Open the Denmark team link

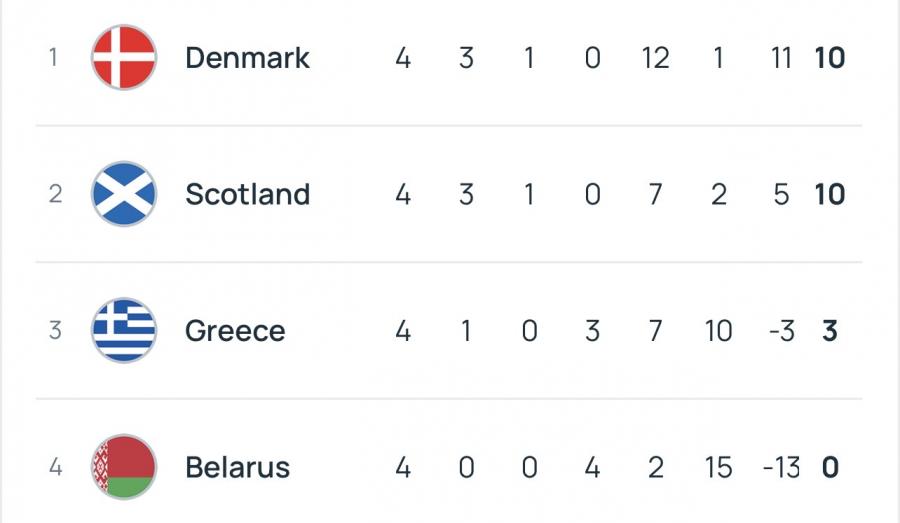point(247,58)
